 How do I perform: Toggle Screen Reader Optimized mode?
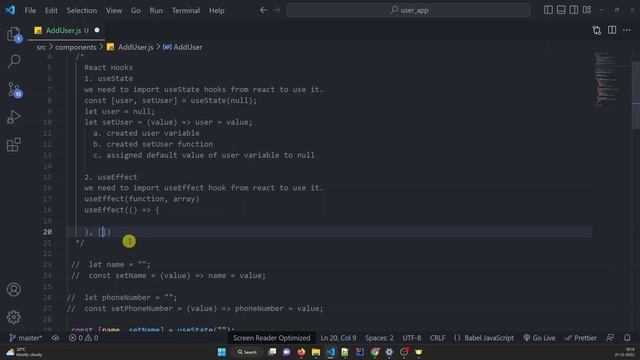pyautogui.click(x=271, y=338)
